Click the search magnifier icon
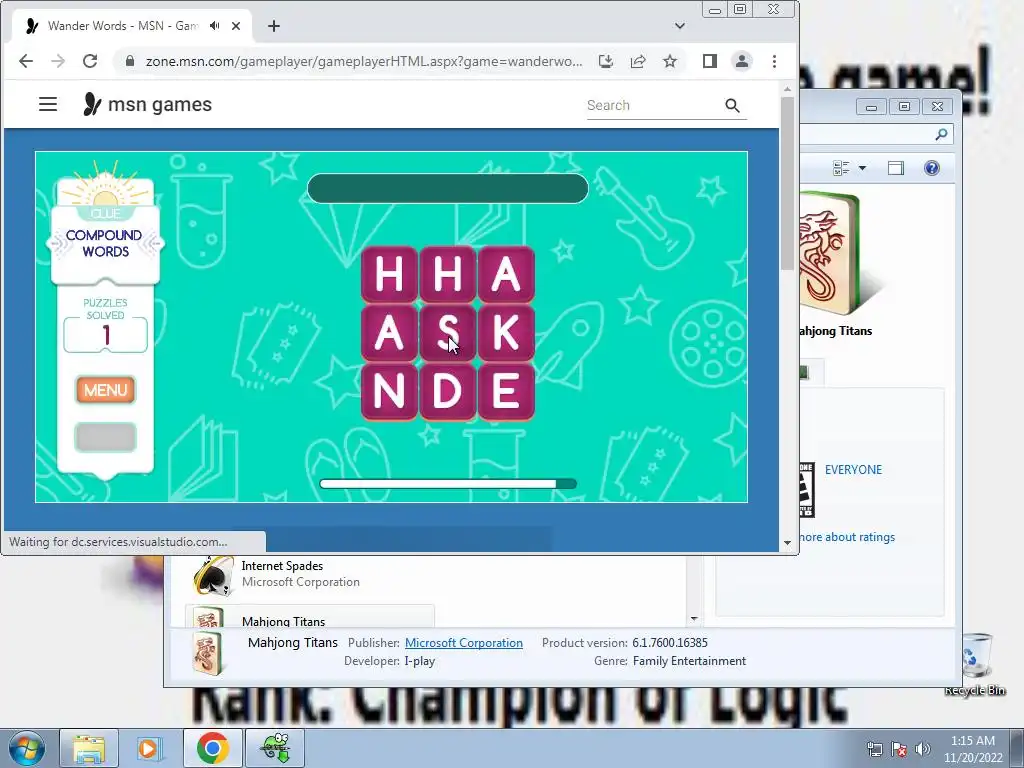The width and height of the screenshot is (1024, 768). click(732, 105)
